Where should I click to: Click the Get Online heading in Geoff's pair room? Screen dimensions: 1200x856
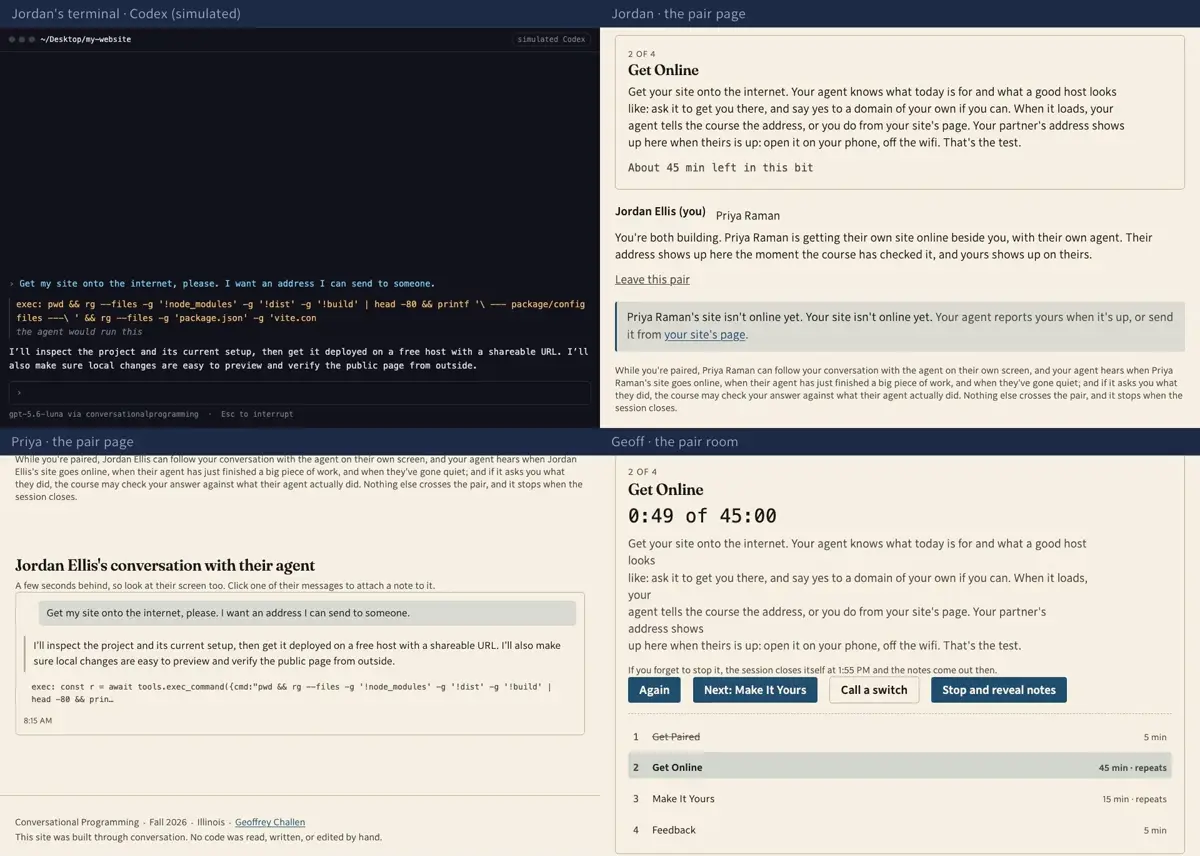point(665,490)
